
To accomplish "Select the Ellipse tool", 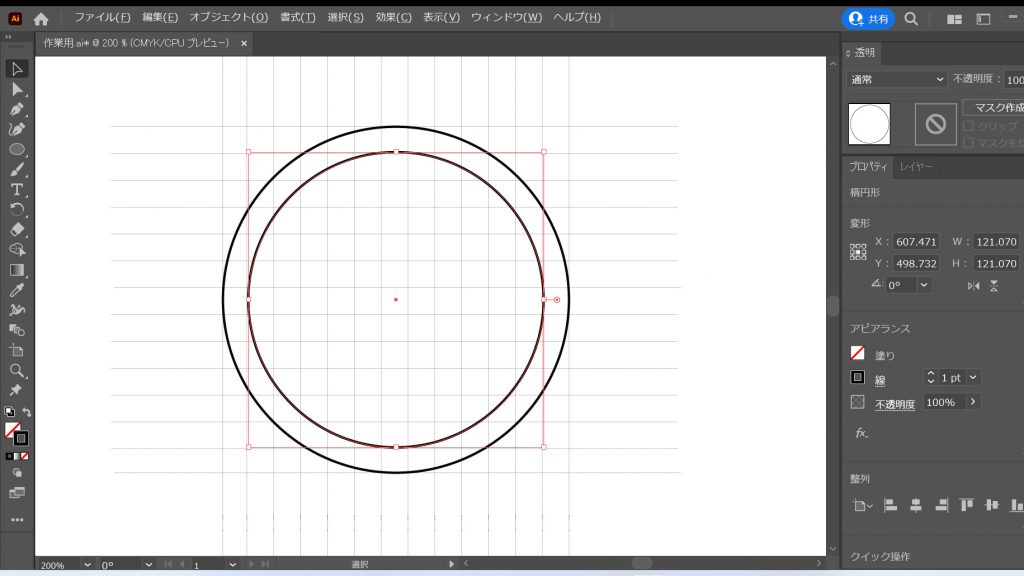I will click(17, 150).
